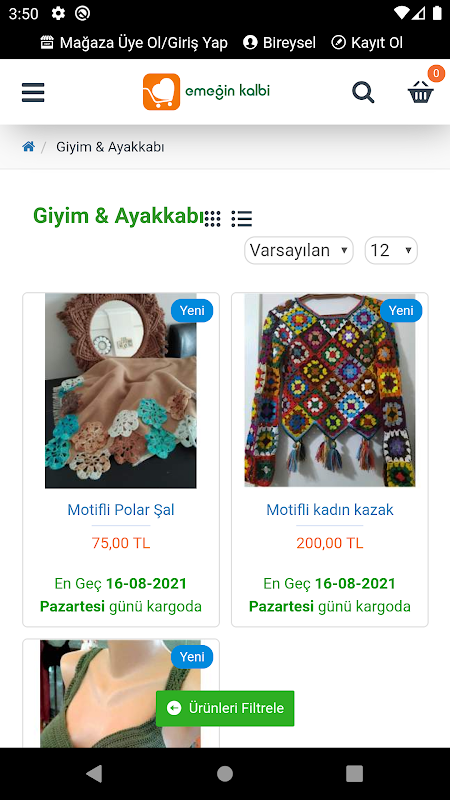The height and width of the screenshot is (800, 450).
Task: View the Motifli Polar Şal product image
Action: (x=121, y=391)
